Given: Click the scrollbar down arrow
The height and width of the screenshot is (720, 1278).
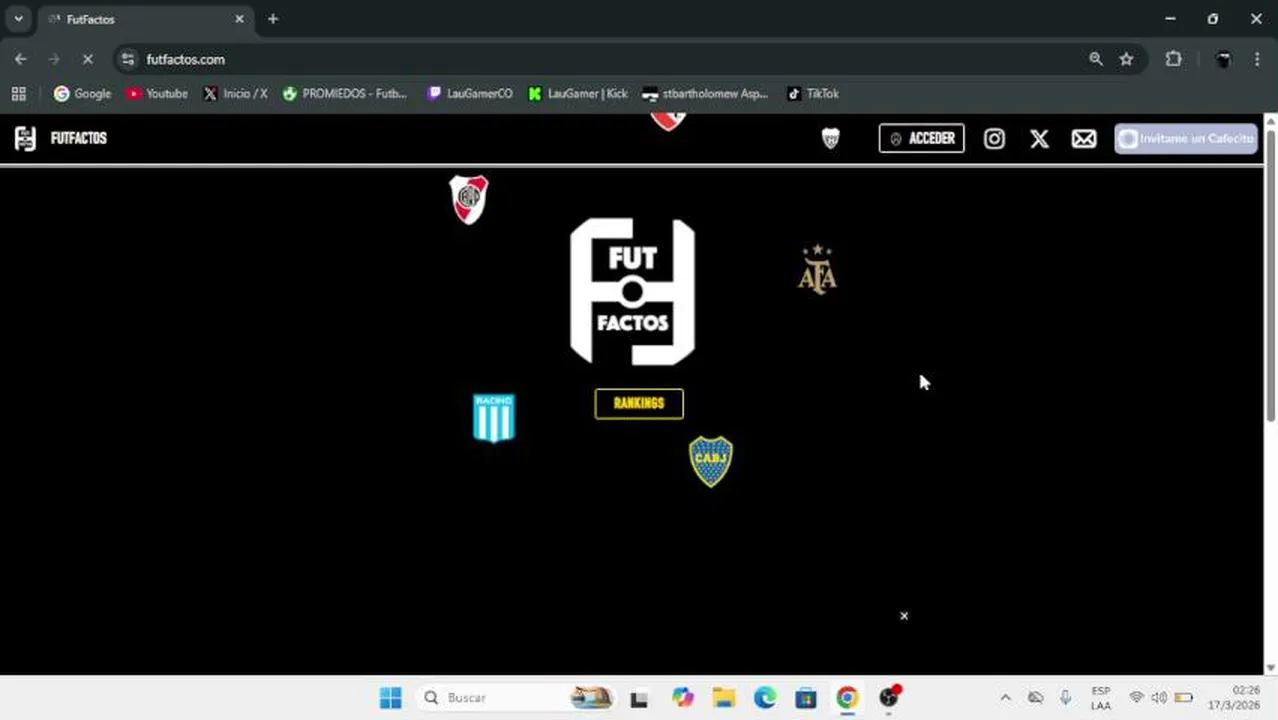Looking at the screenshot, I should pyautogui.click(x=1271, y=667).
